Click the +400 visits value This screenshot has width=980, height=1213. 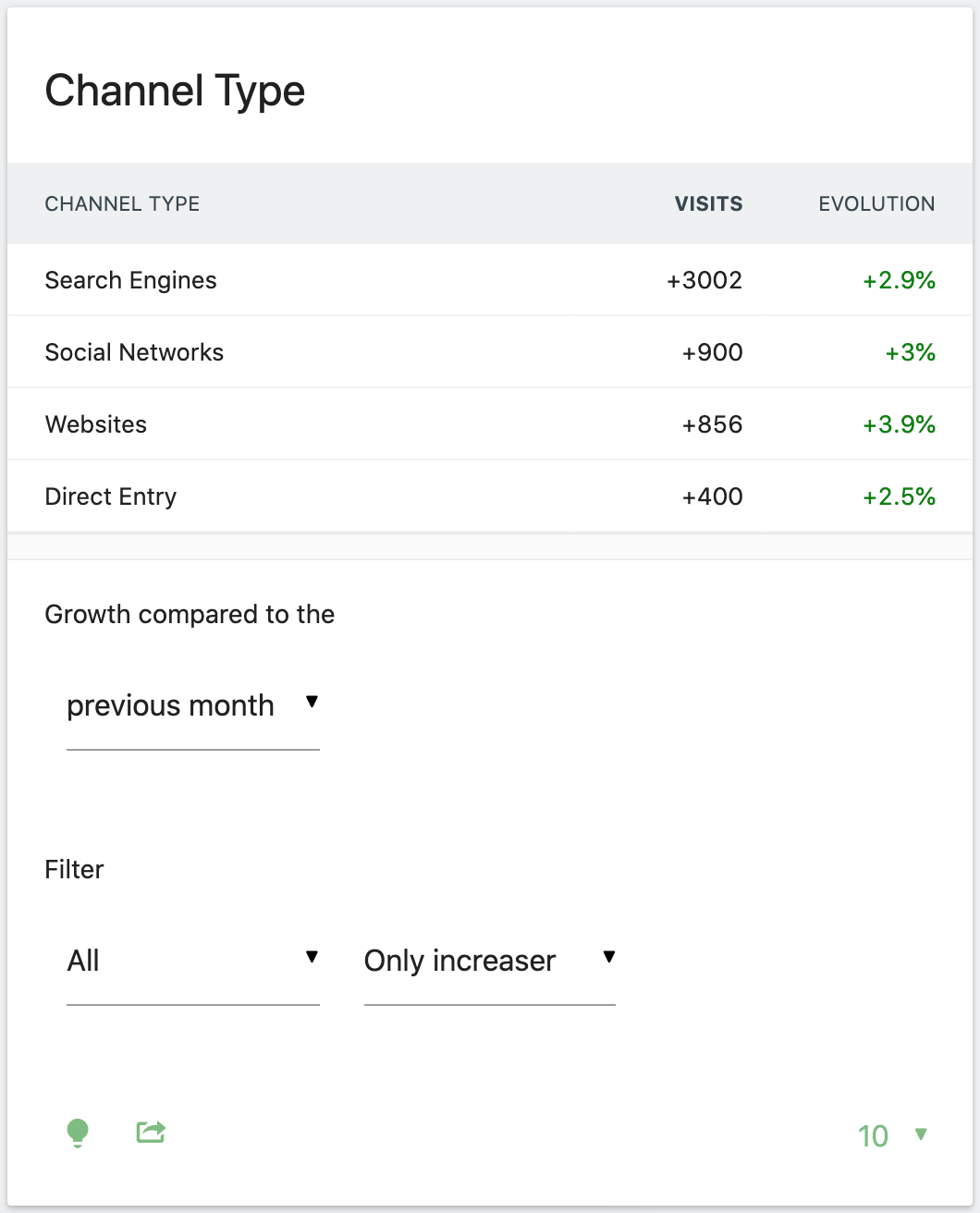click(712, 496)
